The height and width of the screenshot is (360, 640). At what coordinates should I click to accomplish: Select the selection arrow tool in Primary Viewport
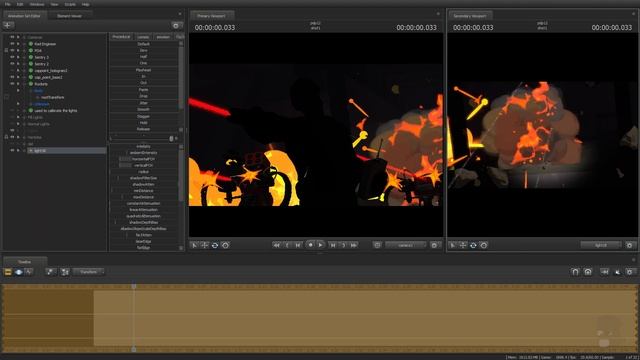(x=194, y=245)
